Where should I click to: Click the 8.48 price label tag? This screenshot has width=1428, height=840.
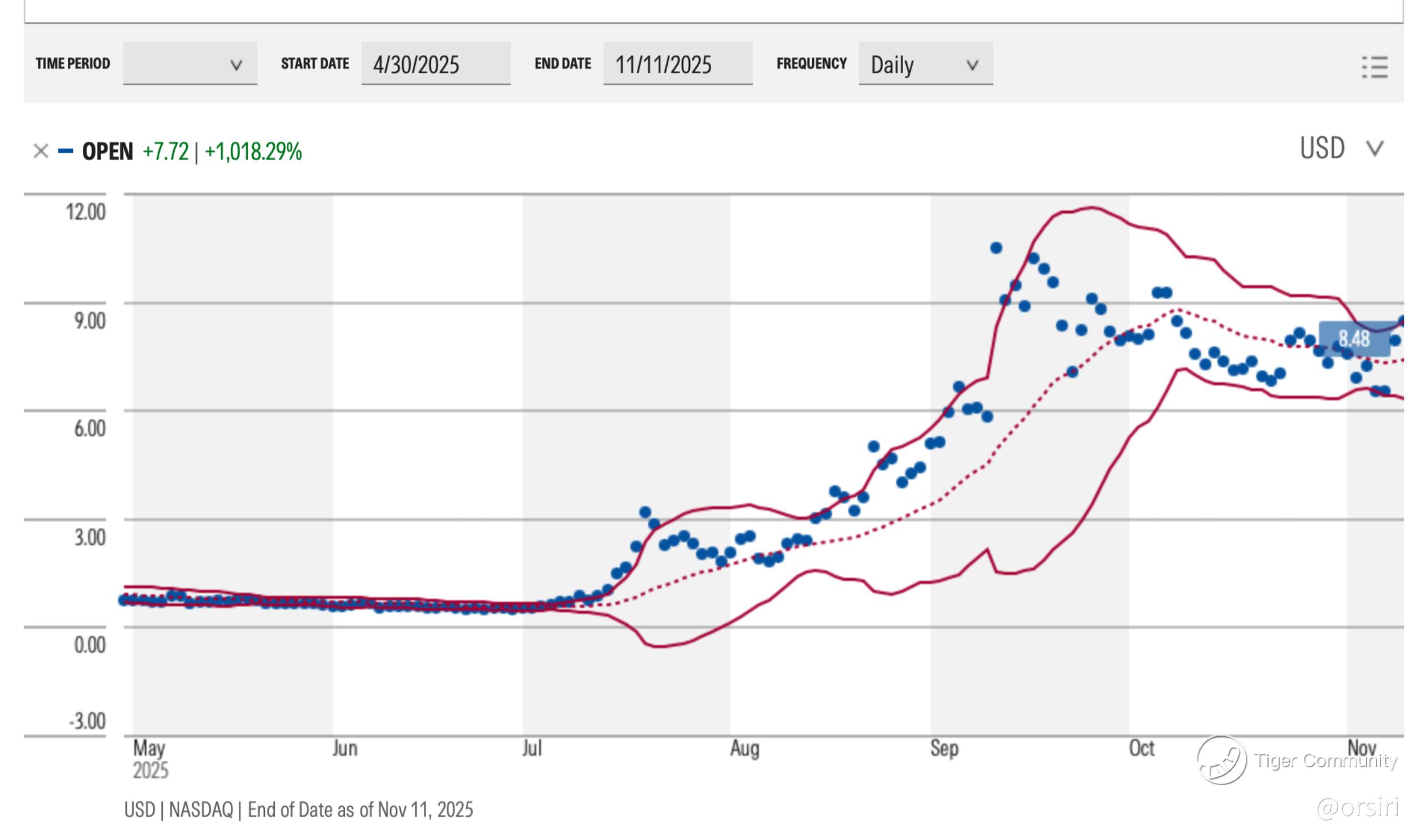click(1354, 339)
